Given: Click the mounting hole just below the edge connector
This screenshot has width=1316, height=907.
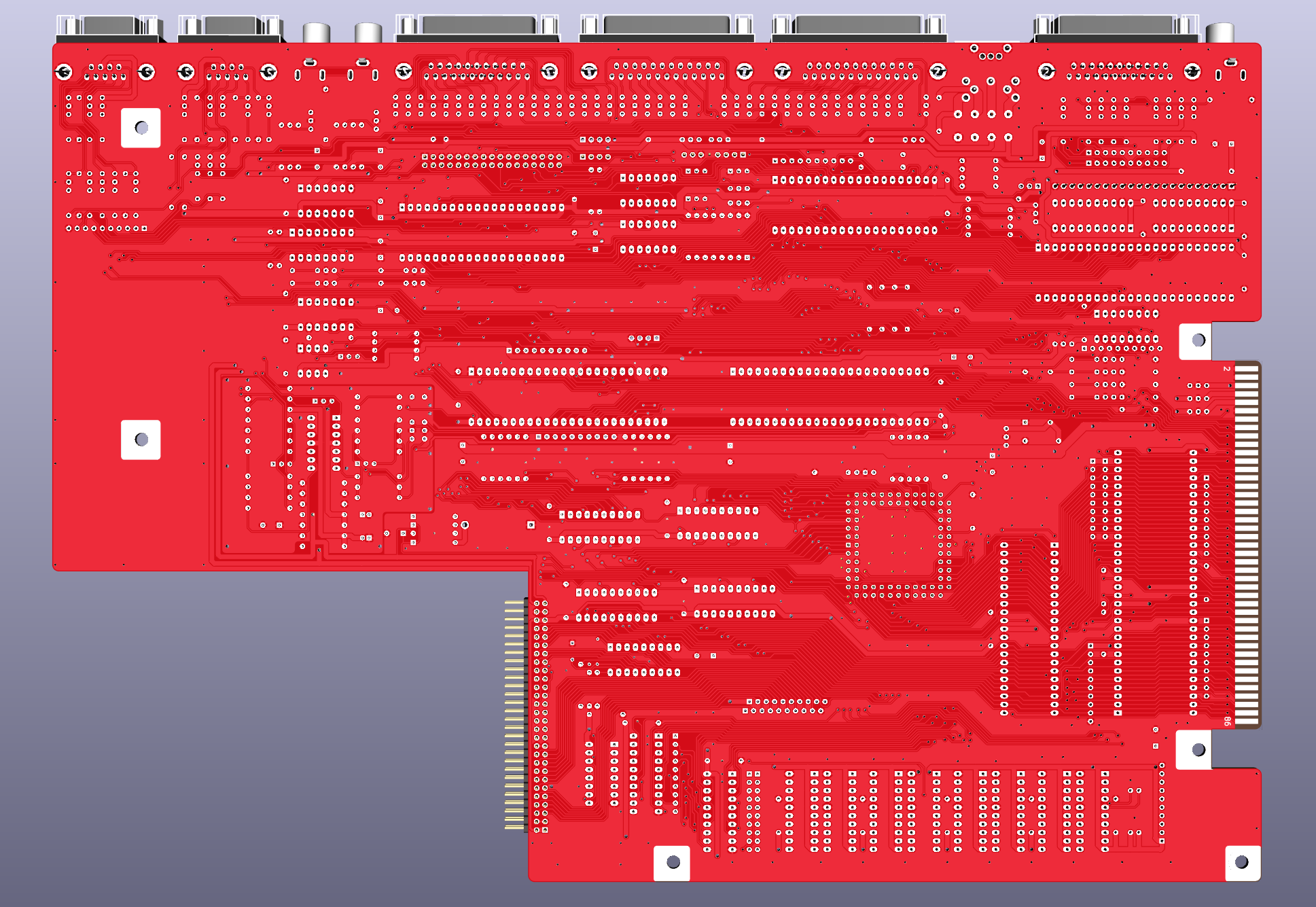Looking at the screenshot, I should pos(1198,749).
